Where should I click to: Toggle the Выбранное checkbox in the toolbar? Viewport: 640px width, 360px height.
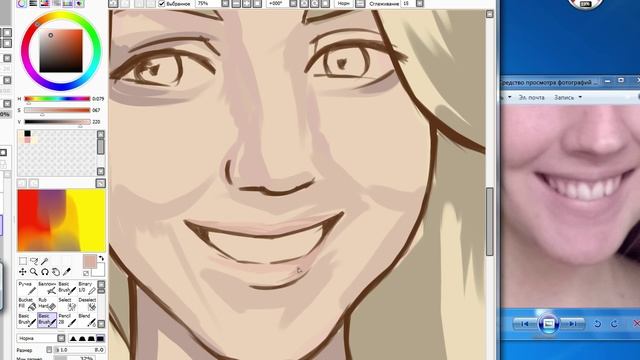coord(162,4)
